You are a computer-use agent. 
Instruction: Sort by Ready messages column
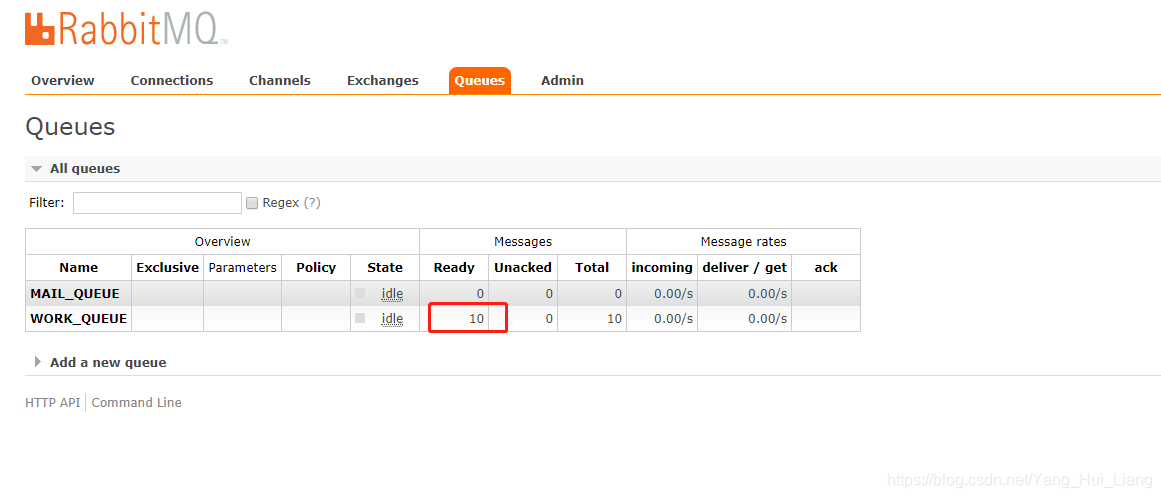coord(454,268)
